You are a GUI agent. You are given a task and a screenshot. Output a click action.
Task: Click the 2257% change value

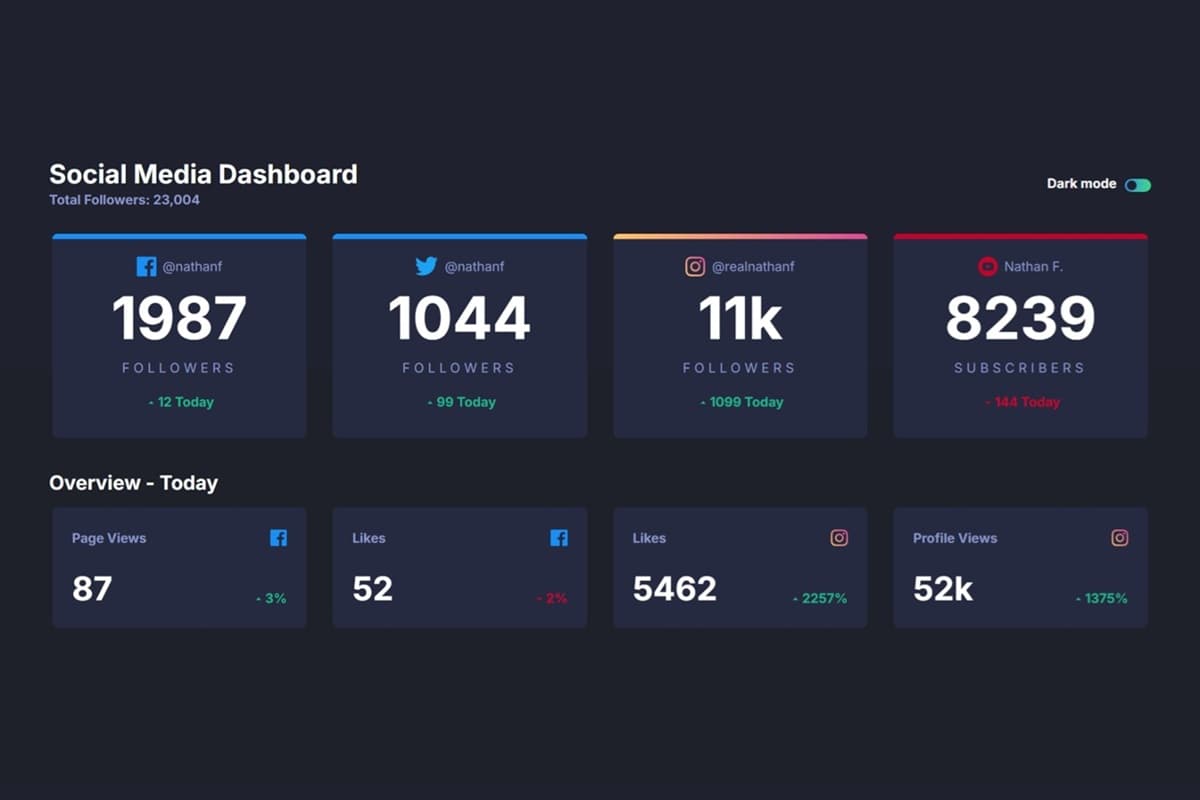point(820,598)
